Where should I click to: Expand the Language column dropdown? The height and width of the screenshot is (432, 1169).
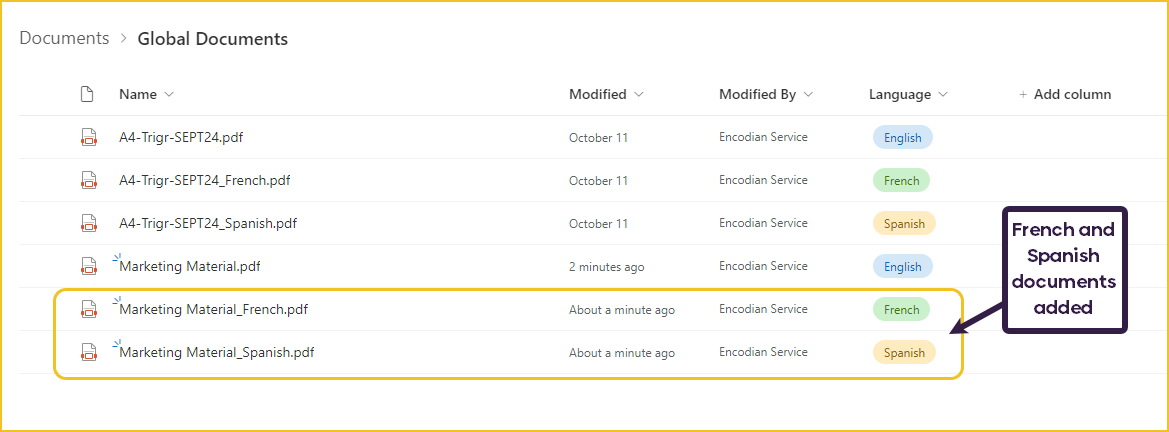coord(943,95)
